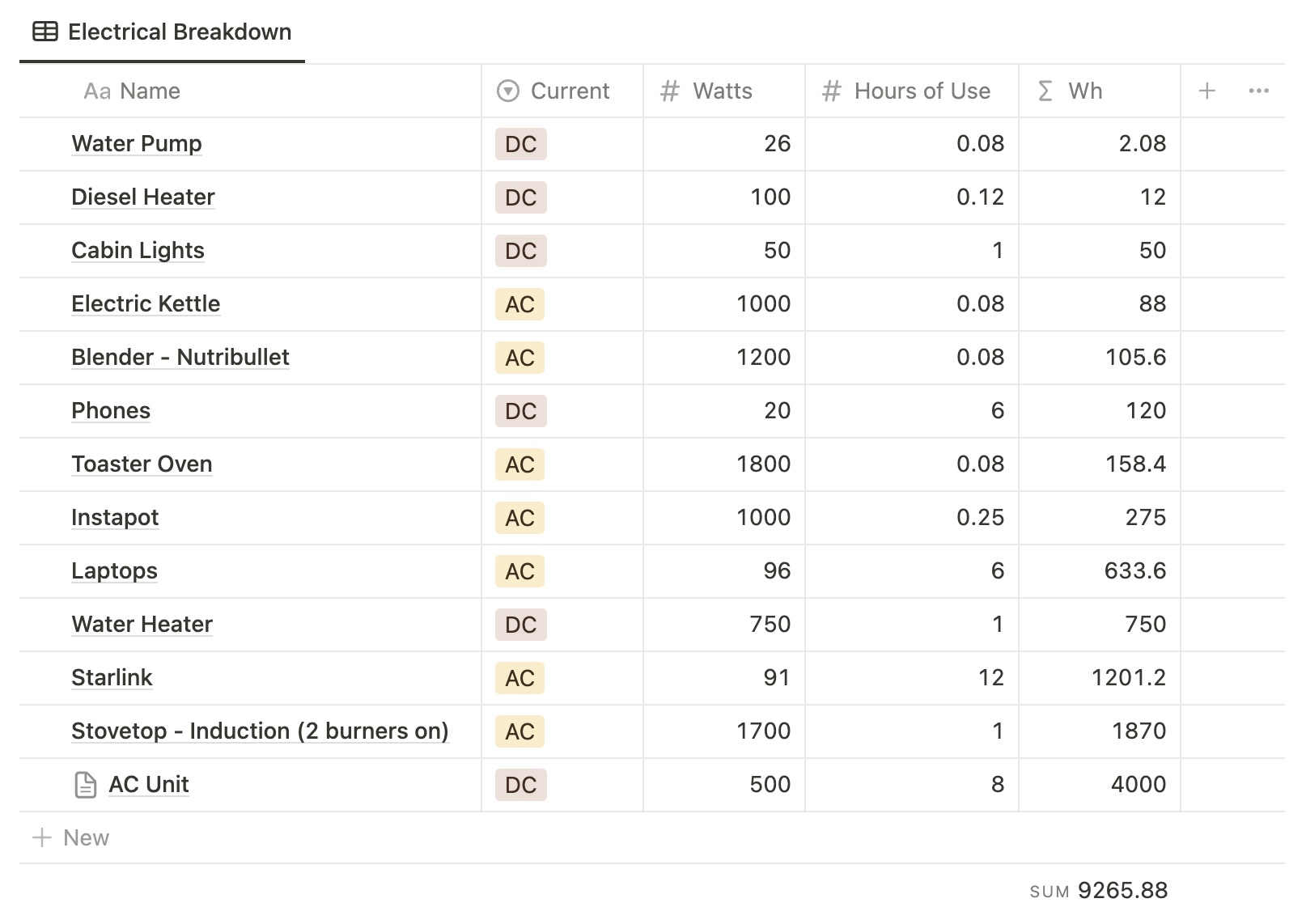Open Stovetop - Induction (2 burners on)

(260, 731)
